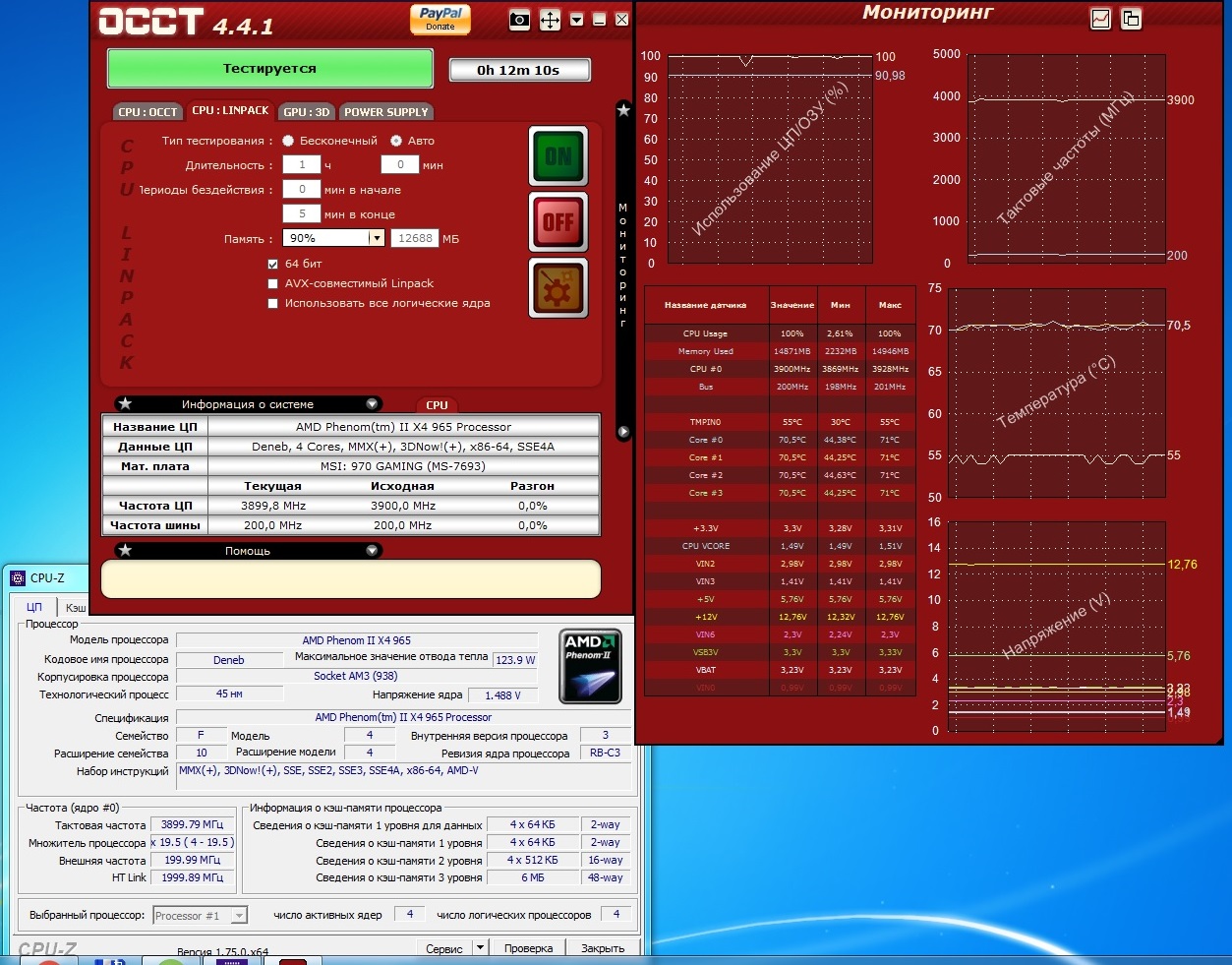Click the PayPal Donate button
This screenshot has width=1232, height=965.
pyautogui.click(x=440, y=20)
